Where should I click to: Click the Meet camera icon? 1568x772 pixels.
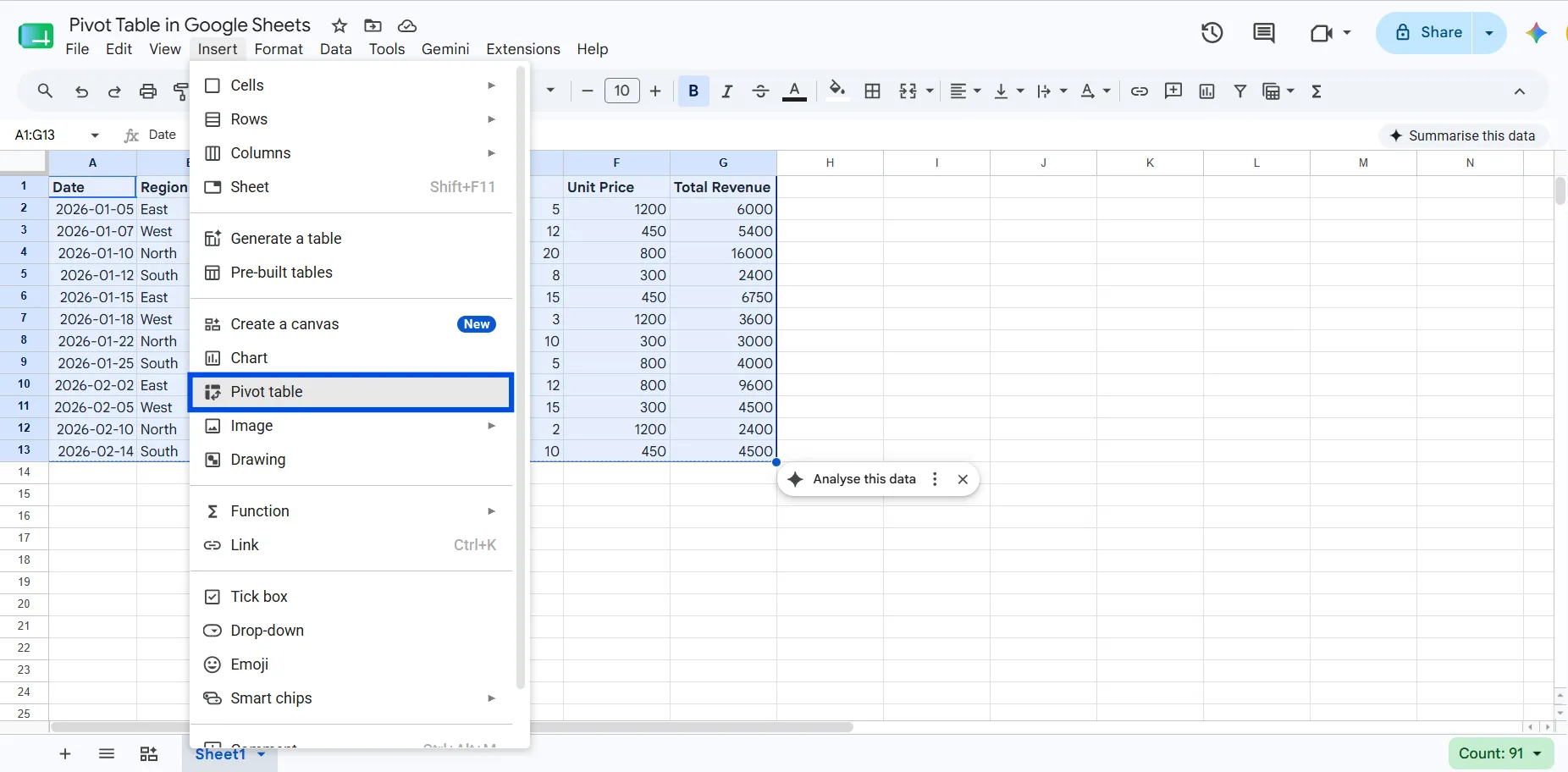[x=1322, y=33]
